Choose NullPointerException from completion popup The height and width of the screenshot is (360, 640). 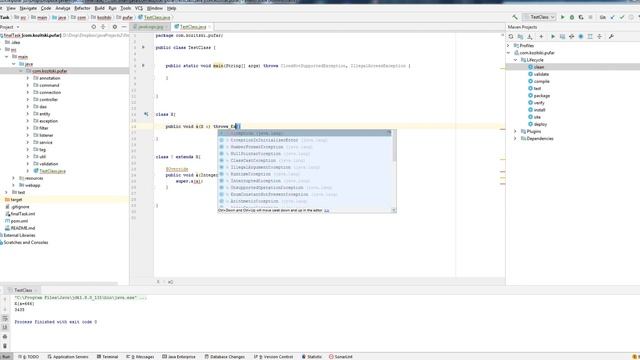coord(304,153)
